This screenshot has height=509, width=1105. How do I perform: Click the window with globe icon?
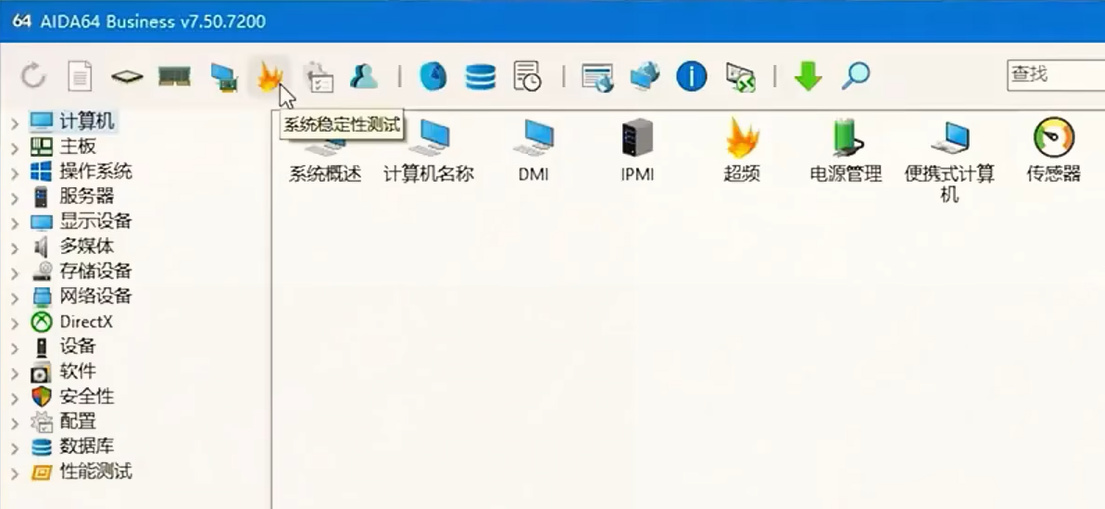pos(598,77)
